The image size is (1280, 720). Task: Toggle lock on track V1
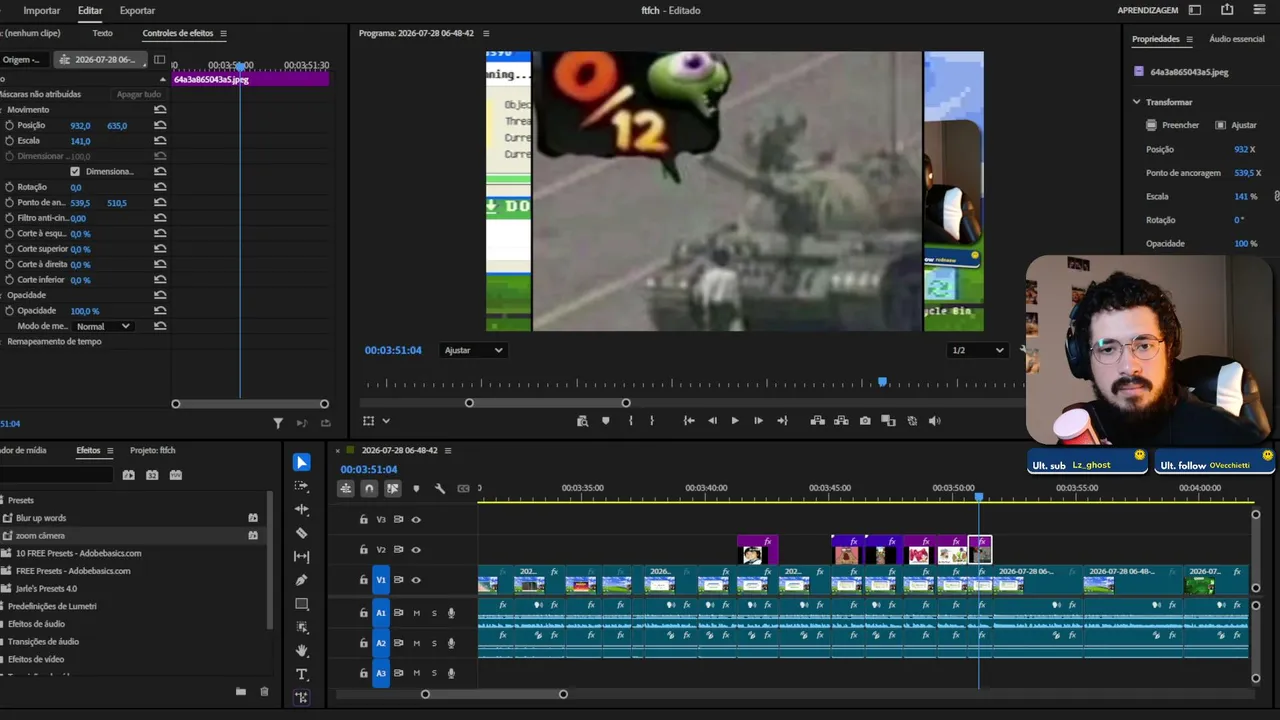[x=364, y=580]
